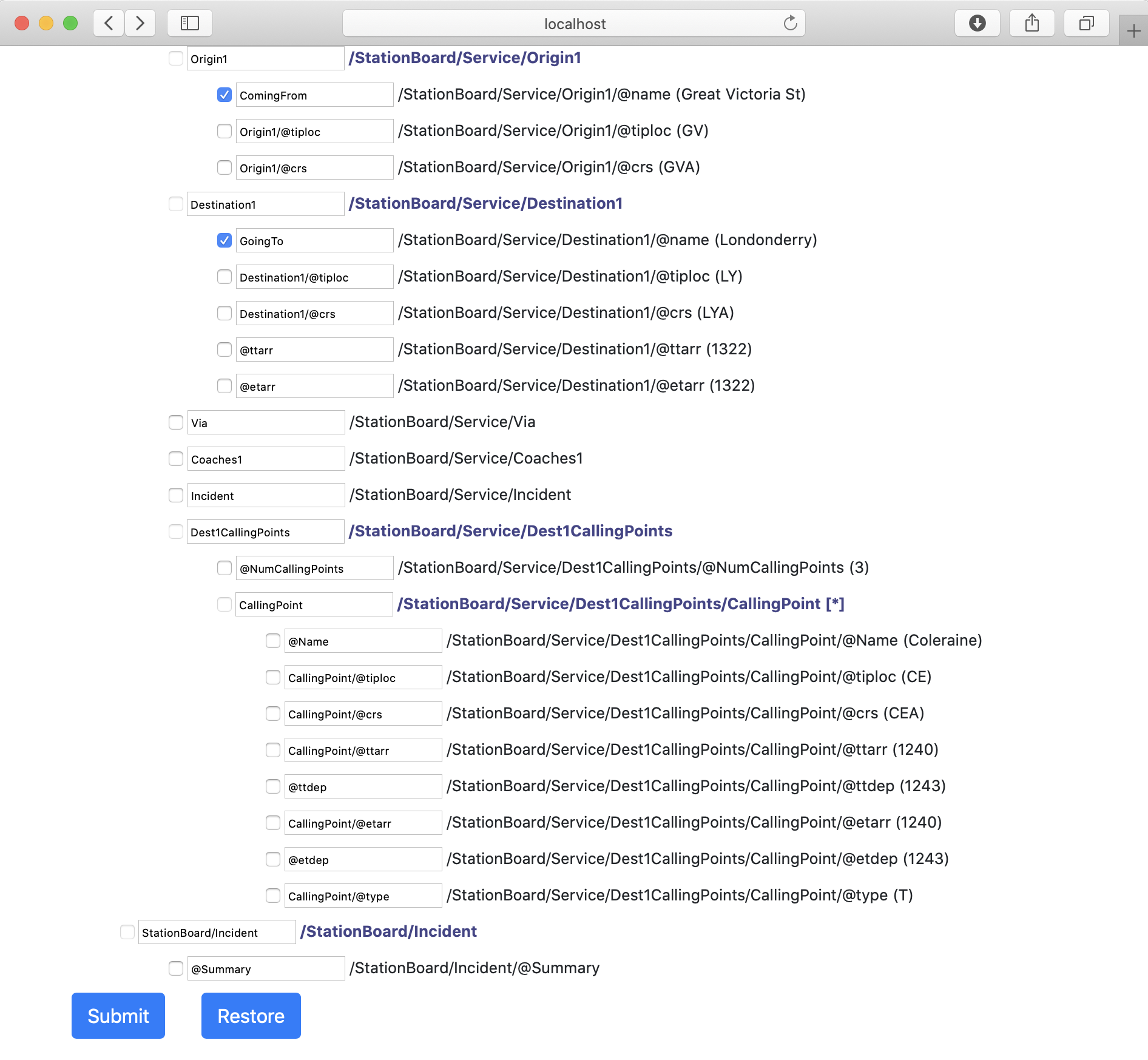Click the Restore button
1148x1060 pixels.
point(251,1016)
